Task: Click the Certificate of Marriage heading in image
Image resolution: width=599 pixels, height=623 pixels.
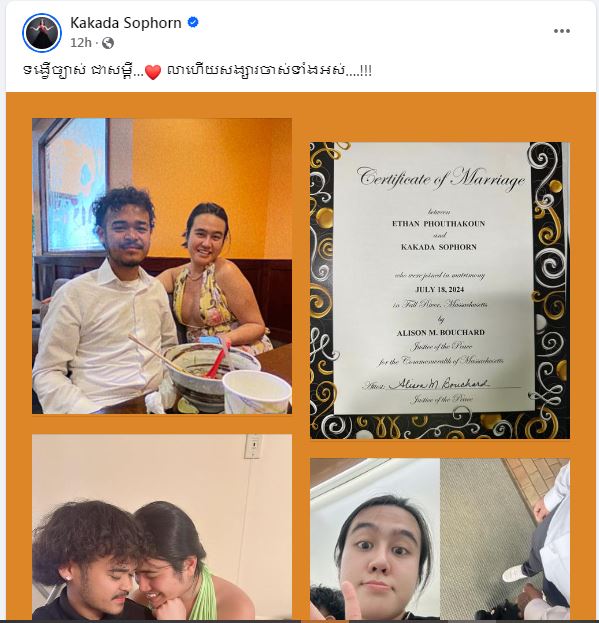Action: coord(441,178)
